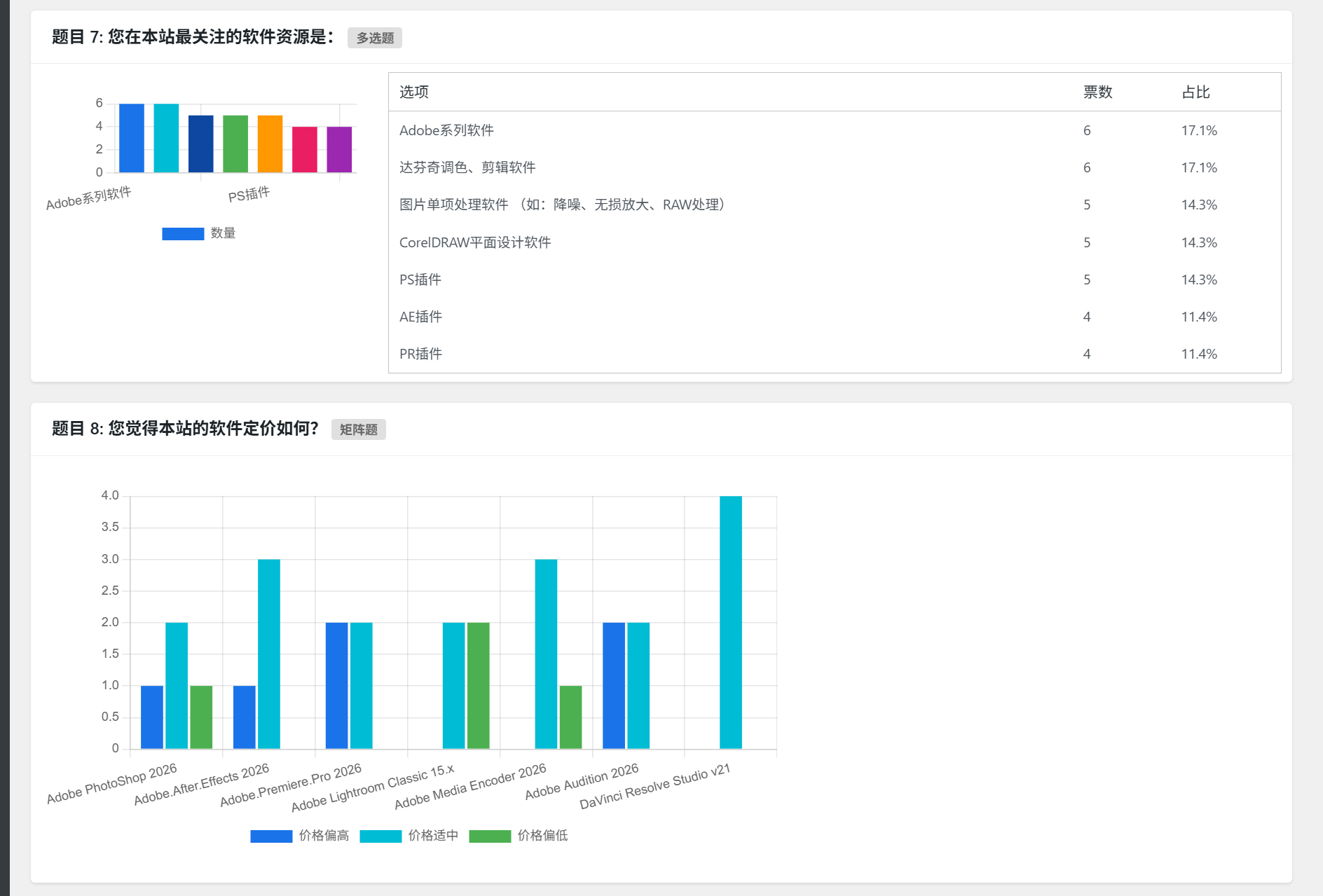Screen dimensions: 1323x896
Task: Click the 题目 7 question title
Action: click(193, 37)
